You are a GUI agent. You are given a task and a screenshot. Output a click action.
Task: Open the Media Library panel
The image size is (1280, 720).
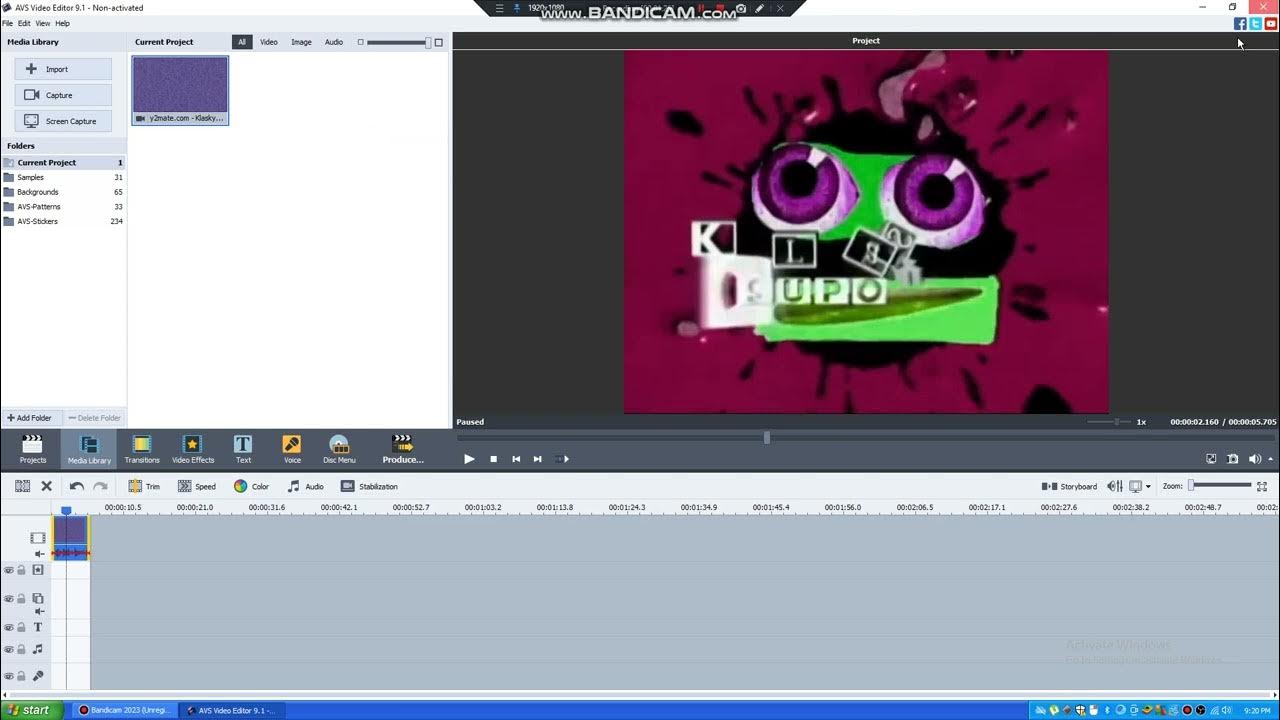(x=89, y=449)
